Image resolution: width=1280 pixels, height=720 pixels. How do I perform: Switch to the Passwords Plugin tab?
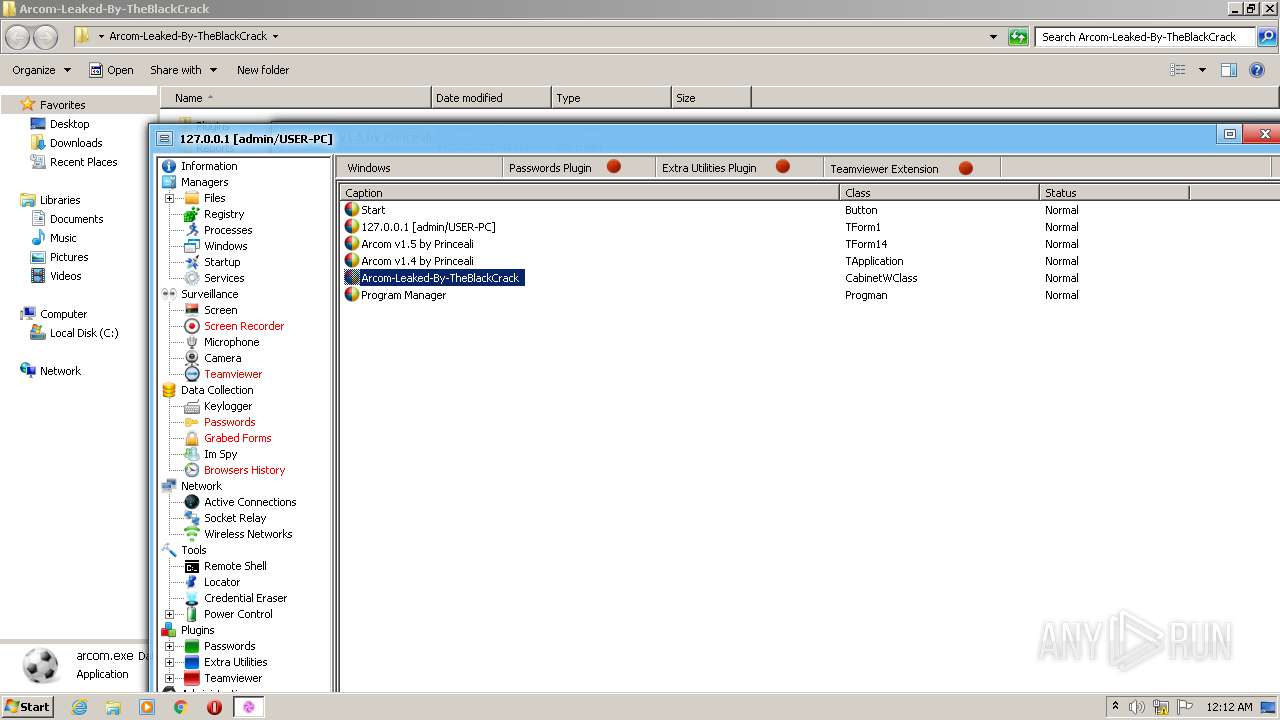pyautogui.click(x=579, y=168)
